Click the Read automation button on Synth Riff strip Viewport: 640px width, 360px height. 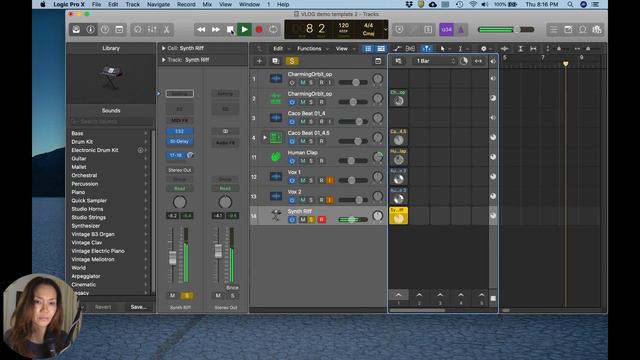coord(180,188)
